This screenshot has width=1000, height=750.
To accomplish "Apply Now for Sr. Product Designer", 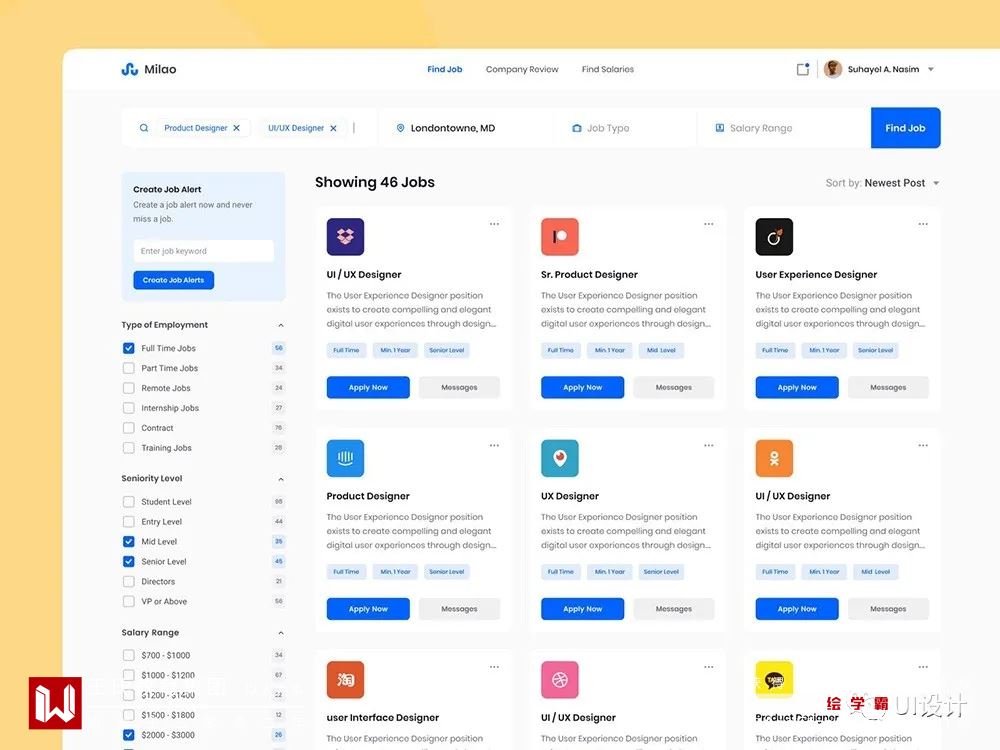I will 582,387.
